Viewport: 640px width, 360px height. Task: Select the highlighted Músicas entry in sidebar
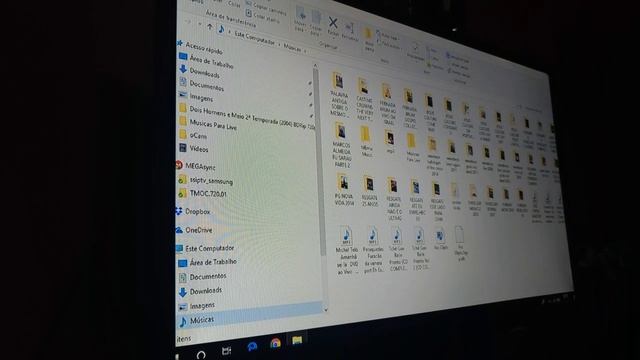tap(249, 316)
